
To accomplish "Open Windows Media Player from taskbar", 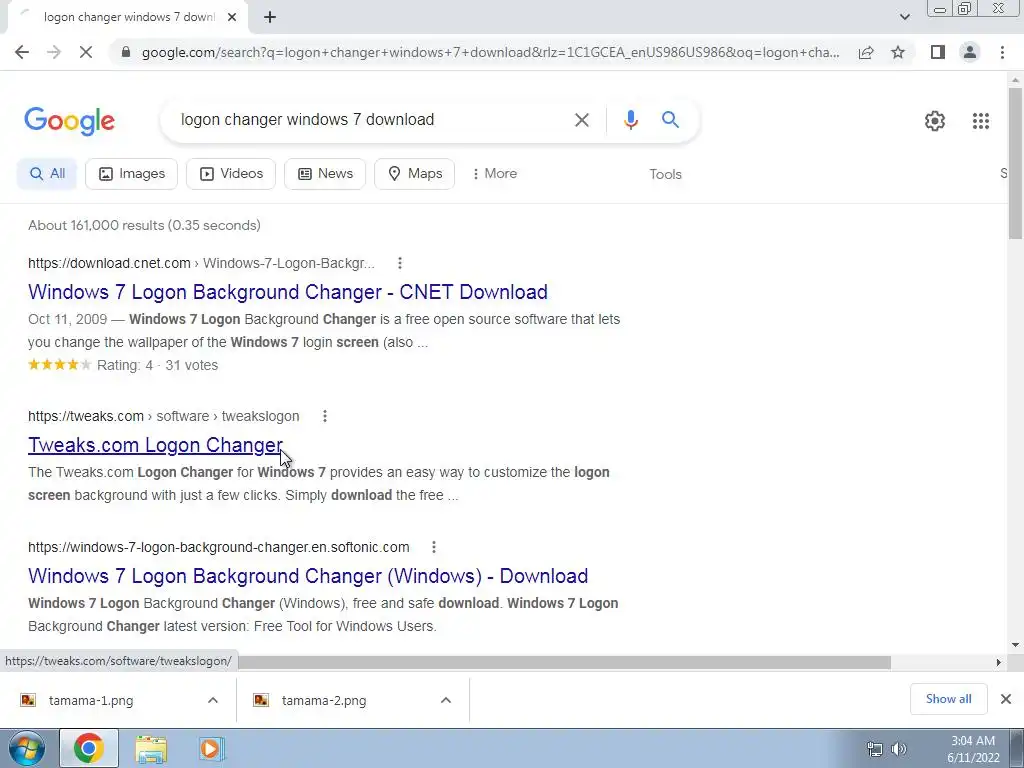I will (x=211, y=748).
